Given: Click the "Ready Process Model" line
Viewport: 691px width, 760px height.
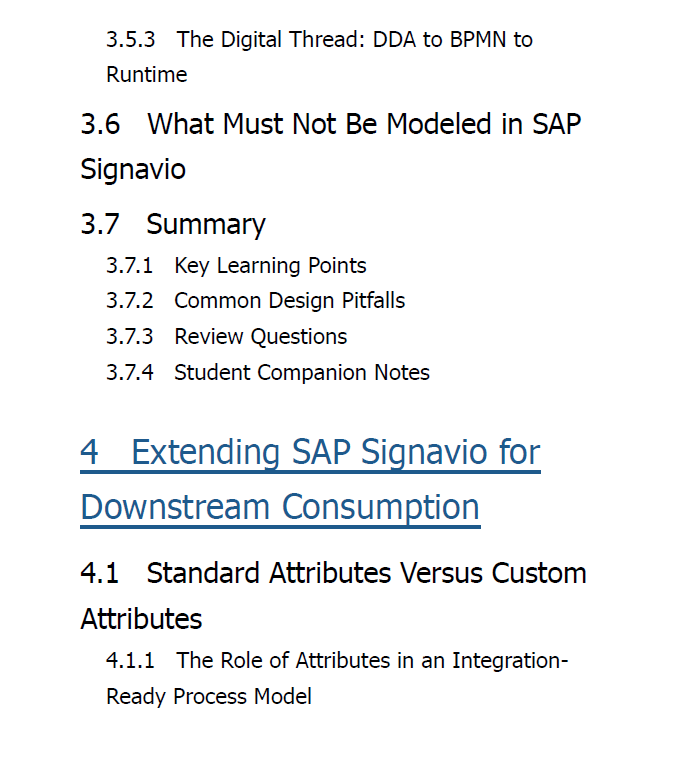Looking at the screenshot, I should 208,697.
